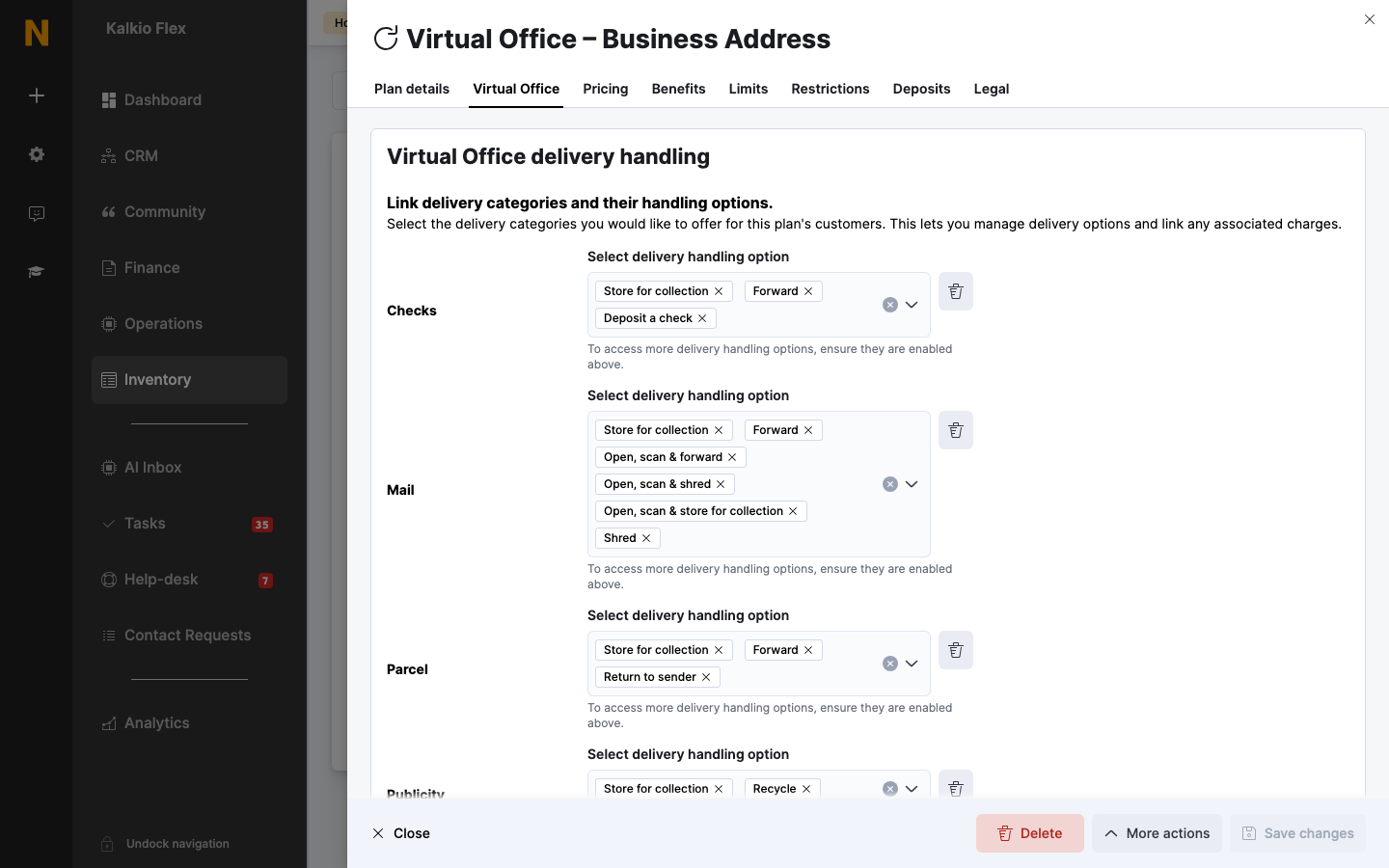Open Help-desk in the sidebar
The height and width of the screenshot is (868, 1389).
(189, 580)
